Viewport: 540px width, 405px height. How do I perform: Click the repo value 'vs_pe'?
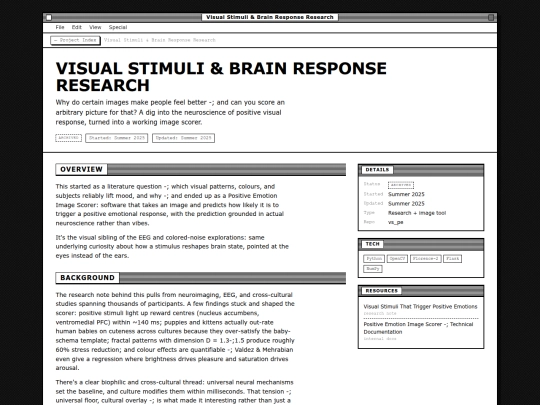click(396, 222)
